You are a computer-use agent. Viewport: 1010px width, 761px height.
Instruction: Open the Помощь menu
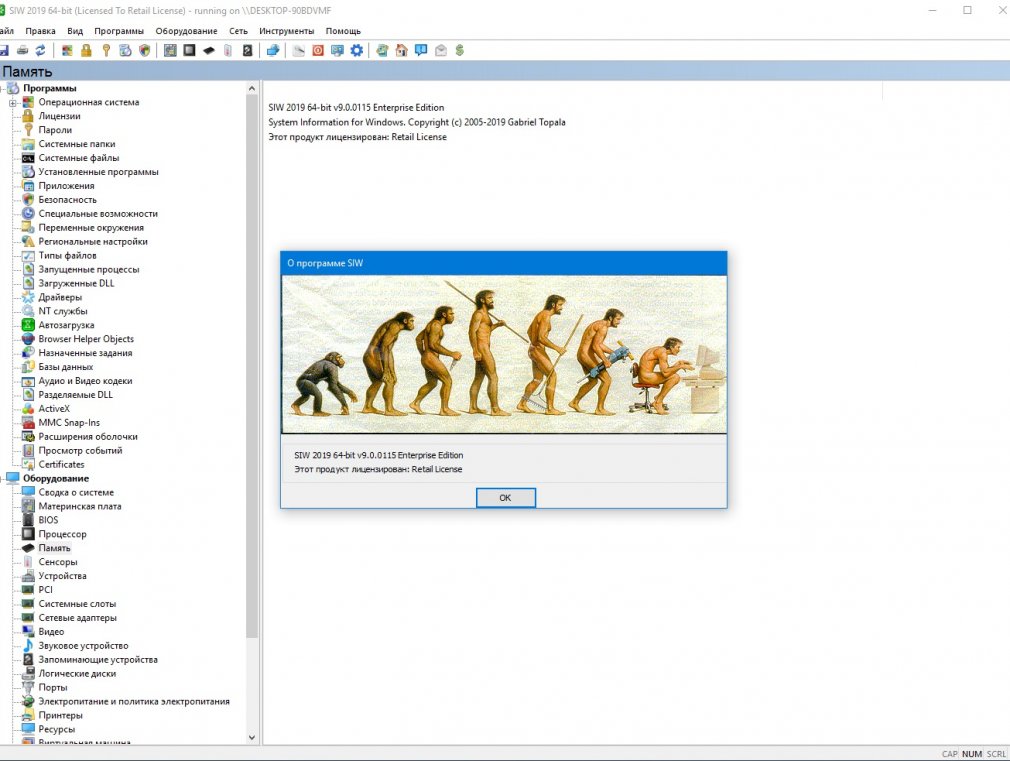343,31
